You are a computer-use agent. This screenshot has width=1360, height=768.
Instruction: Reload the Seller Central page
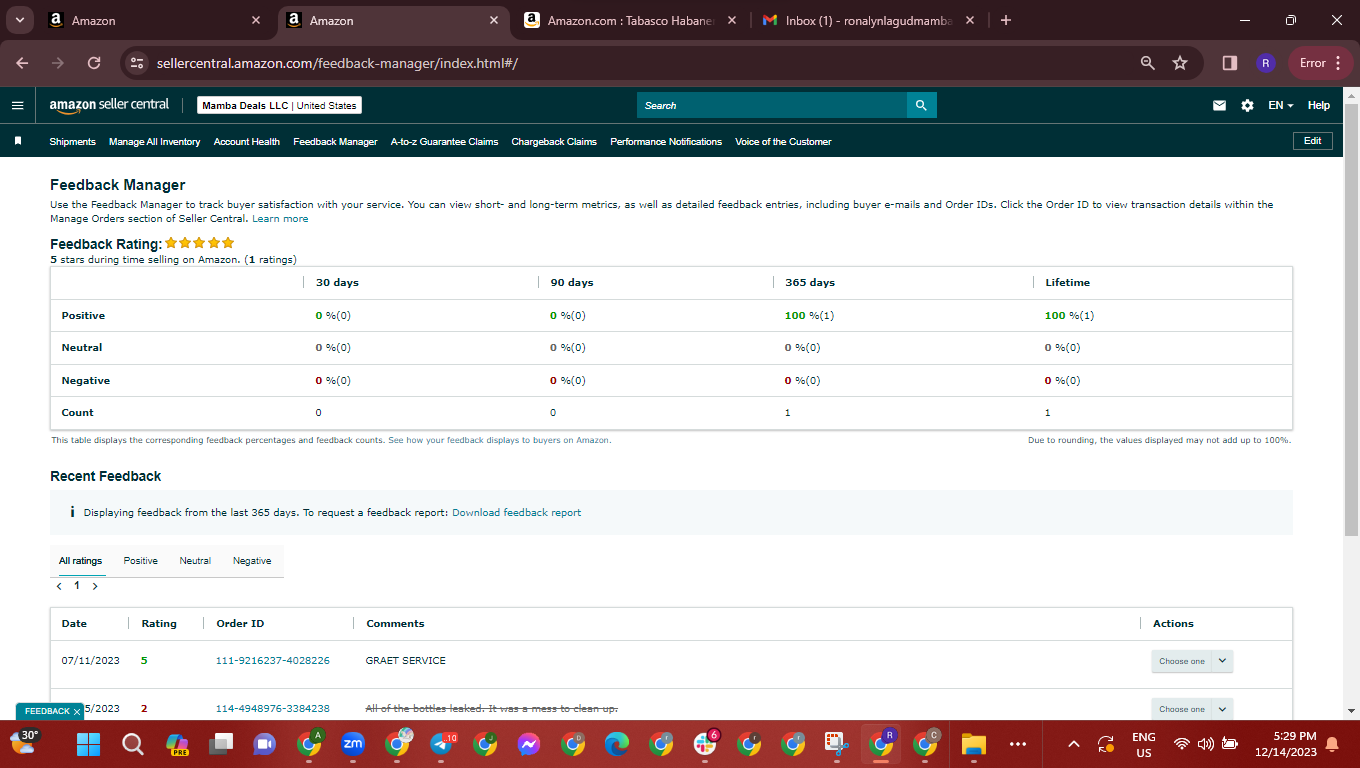coord(94,63)
